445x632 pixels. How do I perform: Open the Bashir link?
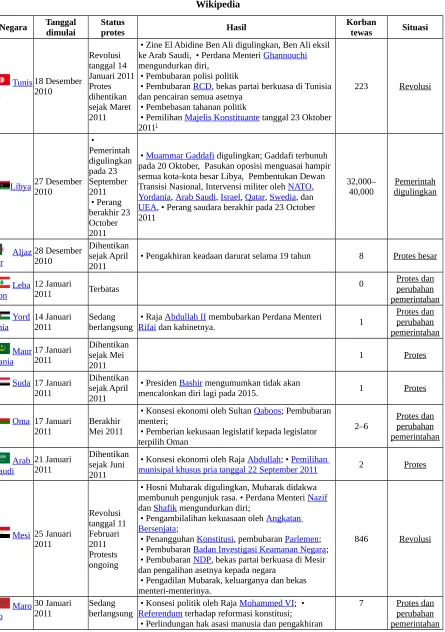coord(191,383)
